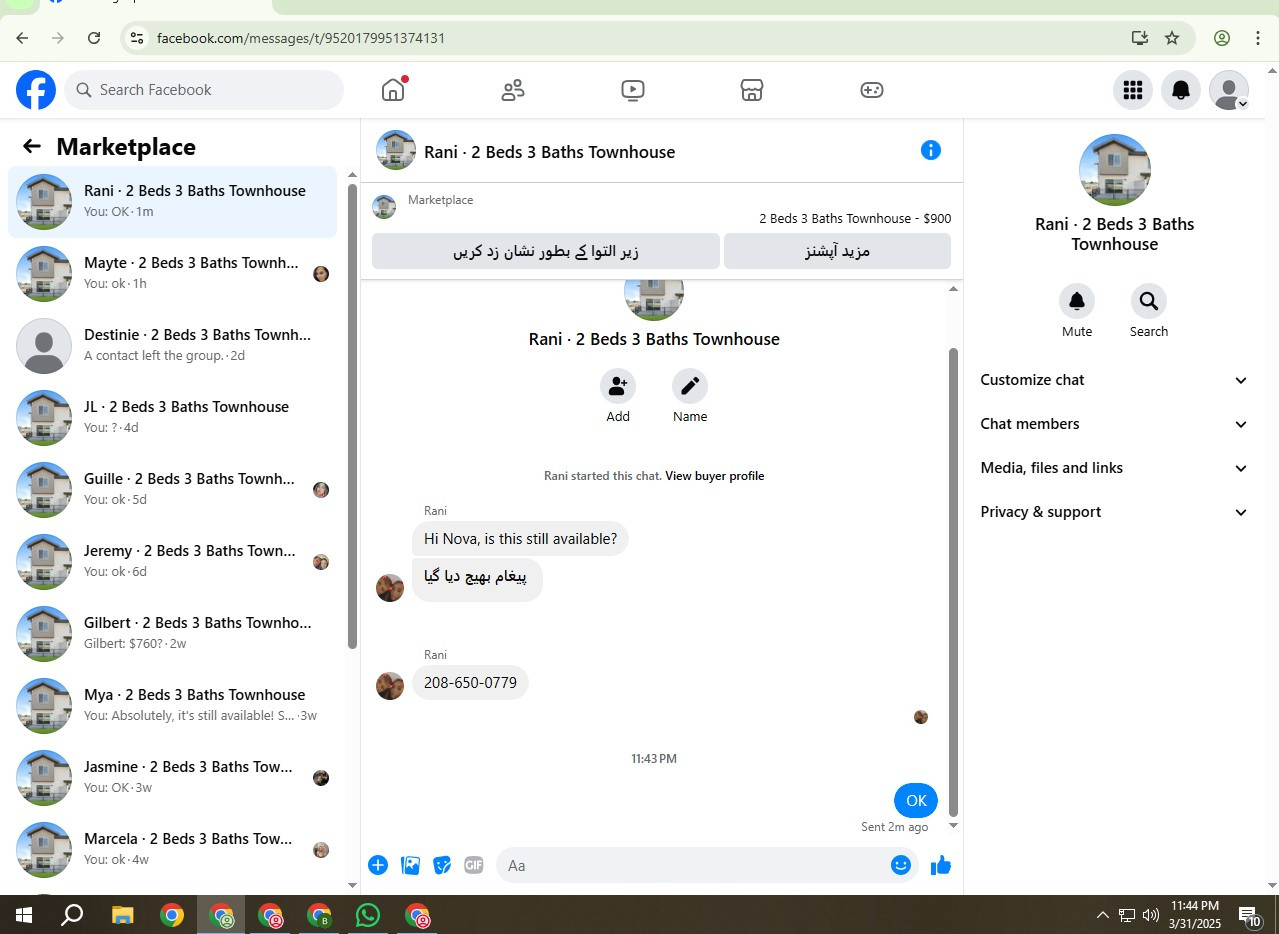Expand the Privacy & support section

pos(1114,512)
